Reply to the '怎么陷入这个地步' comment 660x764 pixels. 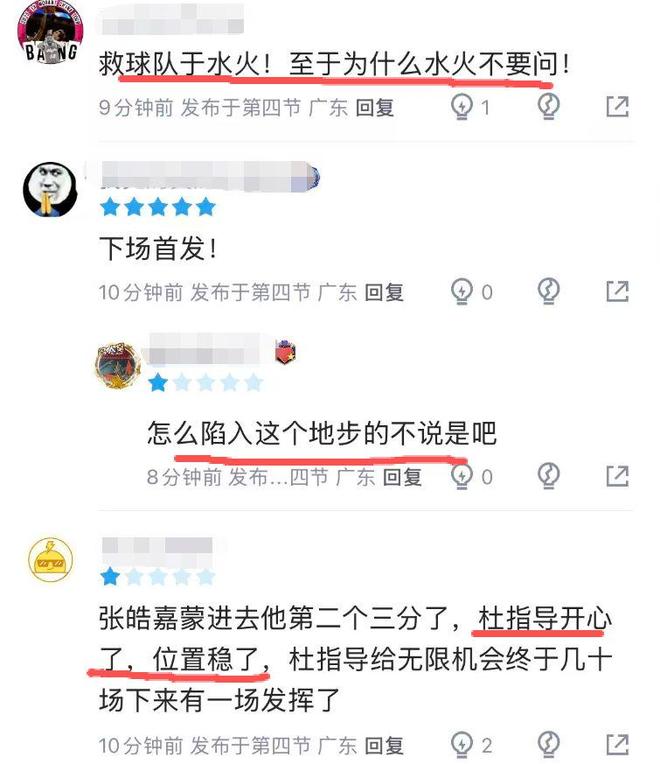(x=402, y=477)
